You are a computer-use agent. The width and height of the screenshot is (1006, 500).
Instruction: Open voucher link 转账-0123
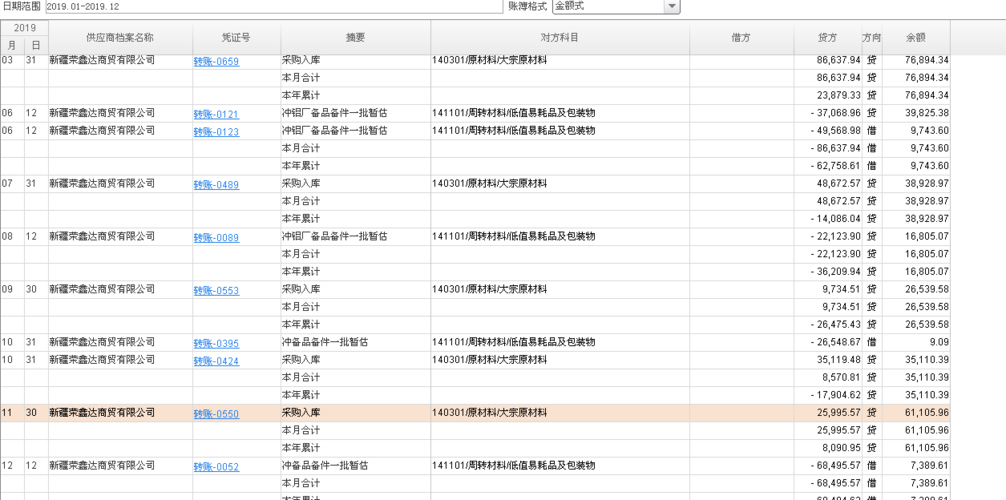[x=216, y=132]
